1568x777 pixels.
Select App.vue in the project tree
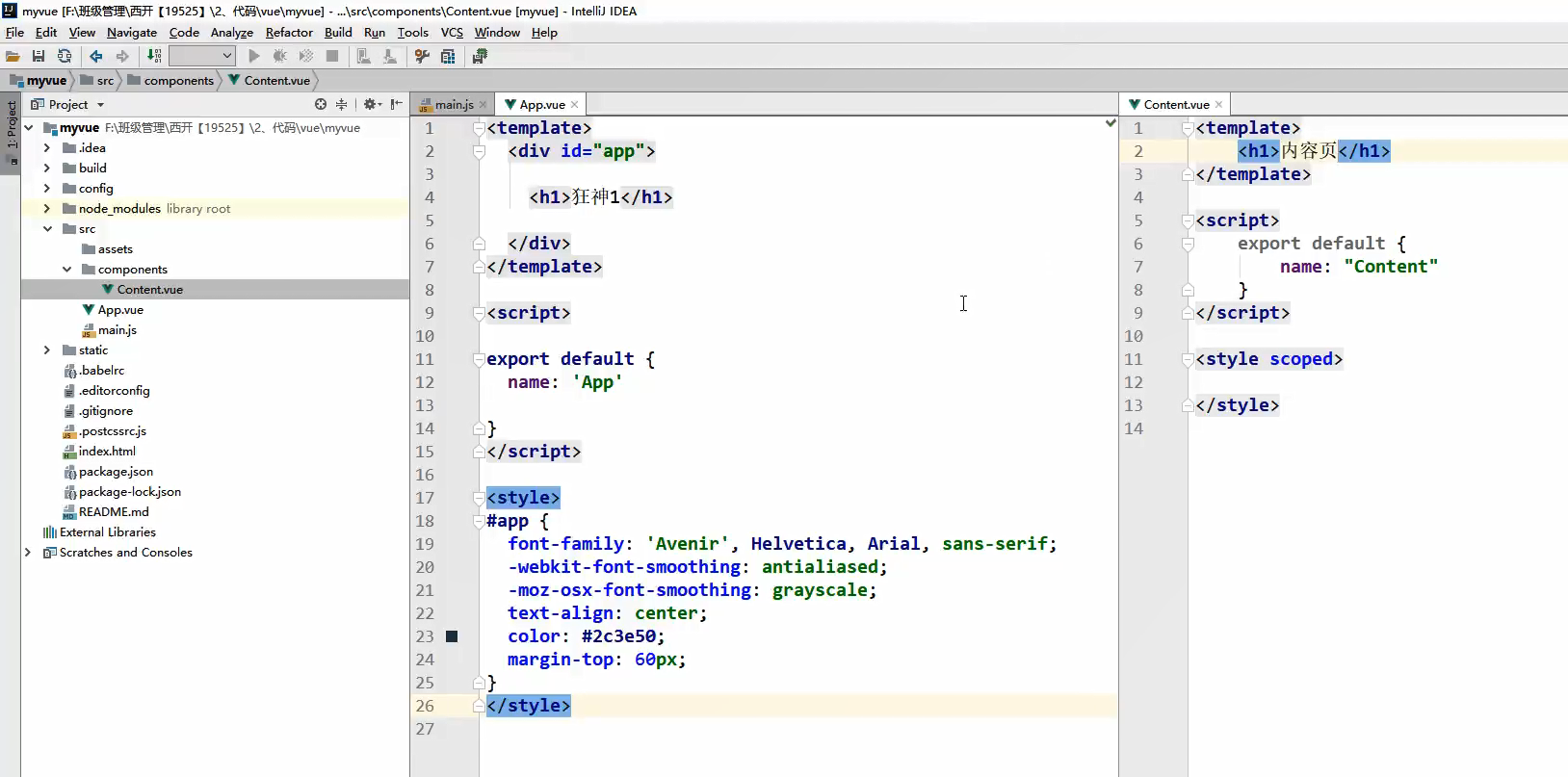point(120,310)
